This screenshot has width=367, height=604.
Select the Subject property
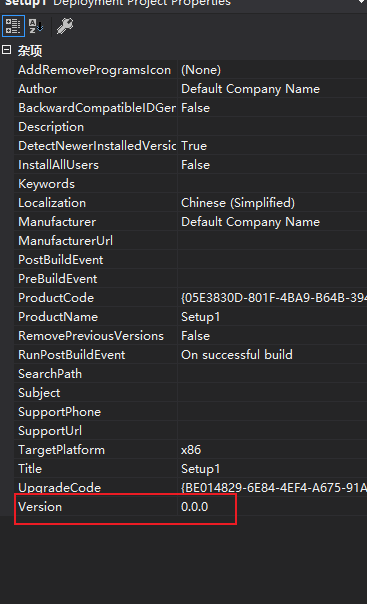coord(39,393)
